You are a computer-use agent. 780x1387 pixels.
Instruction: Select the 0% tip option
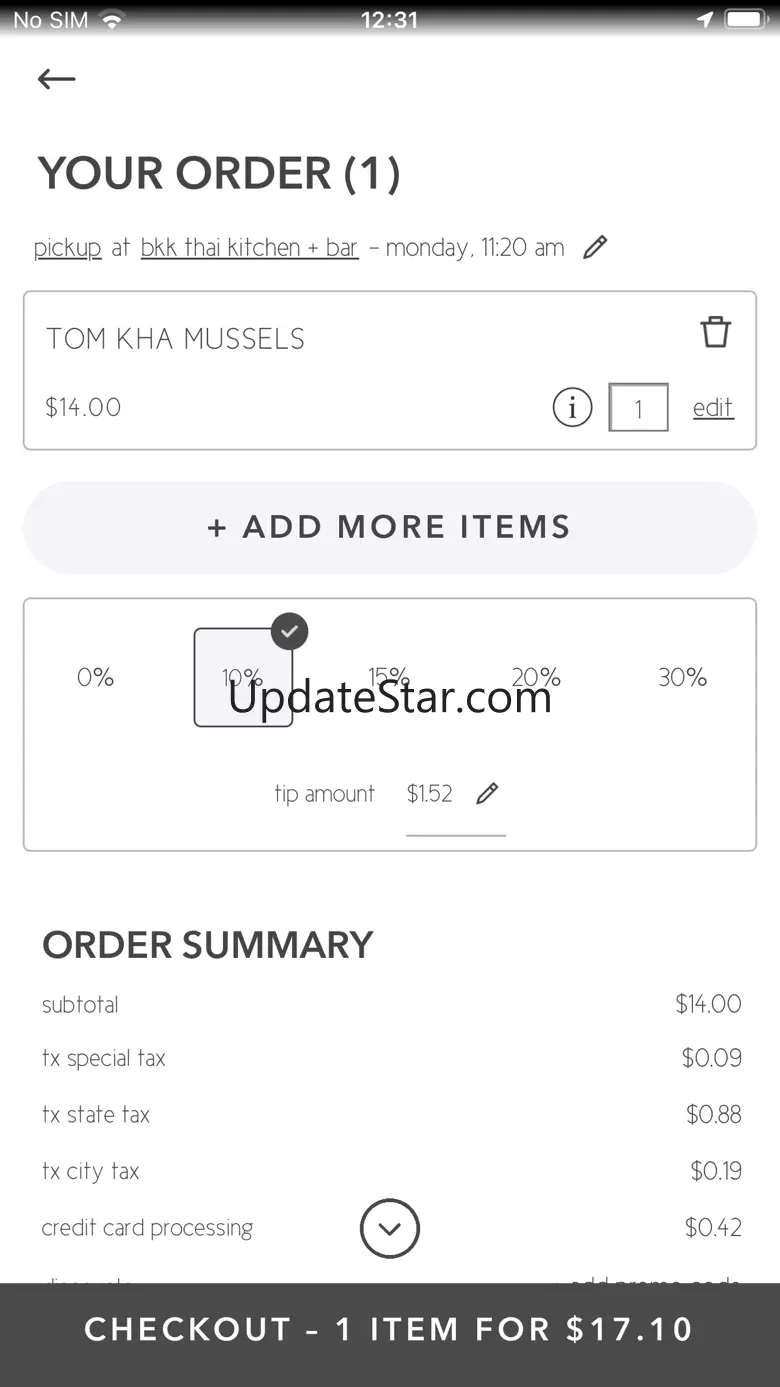[x=96, y=678]
